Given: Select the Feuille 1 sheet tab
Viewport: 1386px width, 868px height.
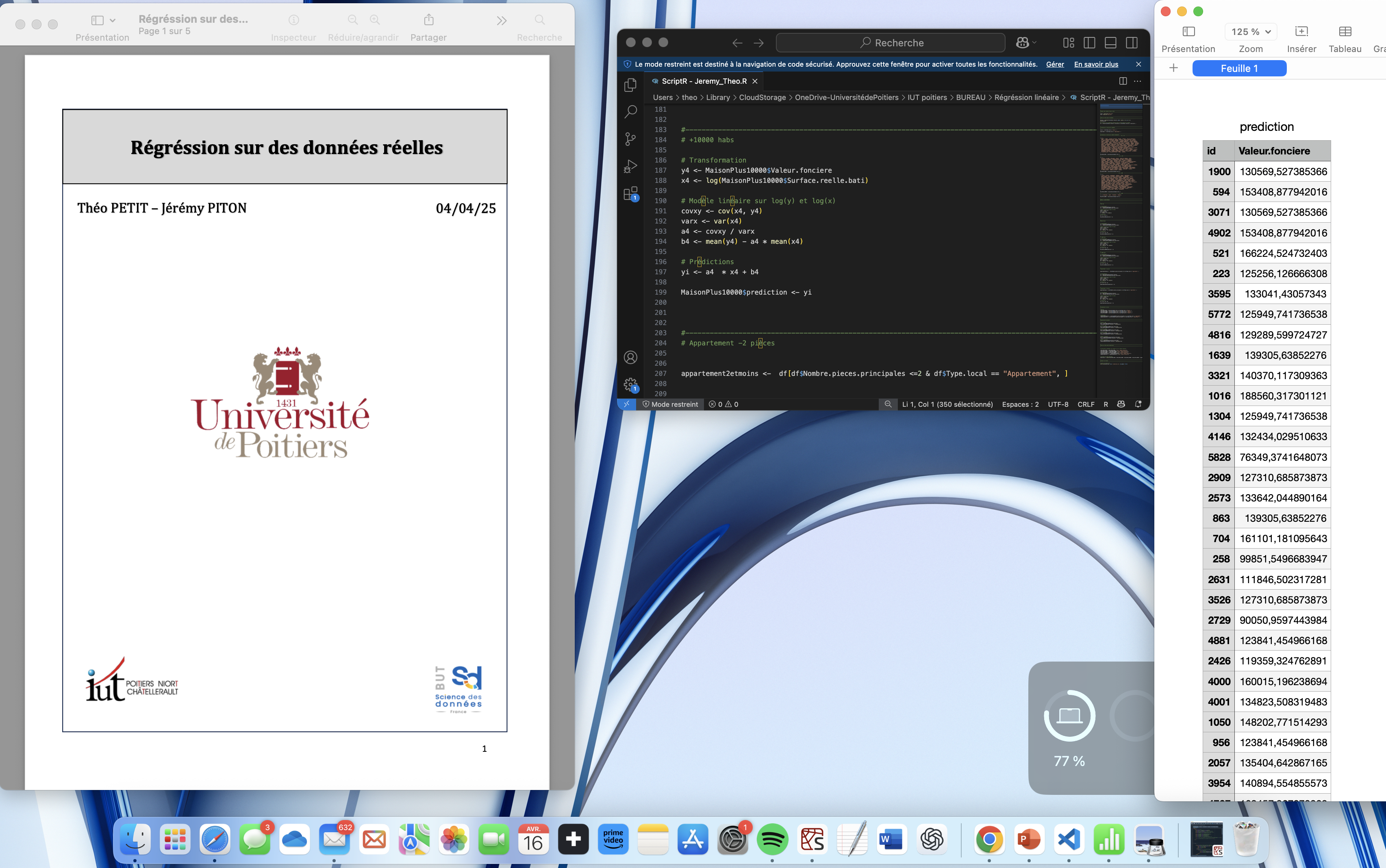Looking at the screenshot, I should (x=1239, y=68).
